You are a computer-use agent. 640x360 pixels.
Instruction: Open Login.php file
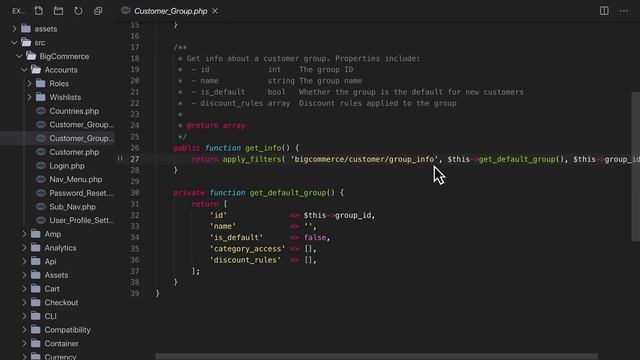coord(67,166)
